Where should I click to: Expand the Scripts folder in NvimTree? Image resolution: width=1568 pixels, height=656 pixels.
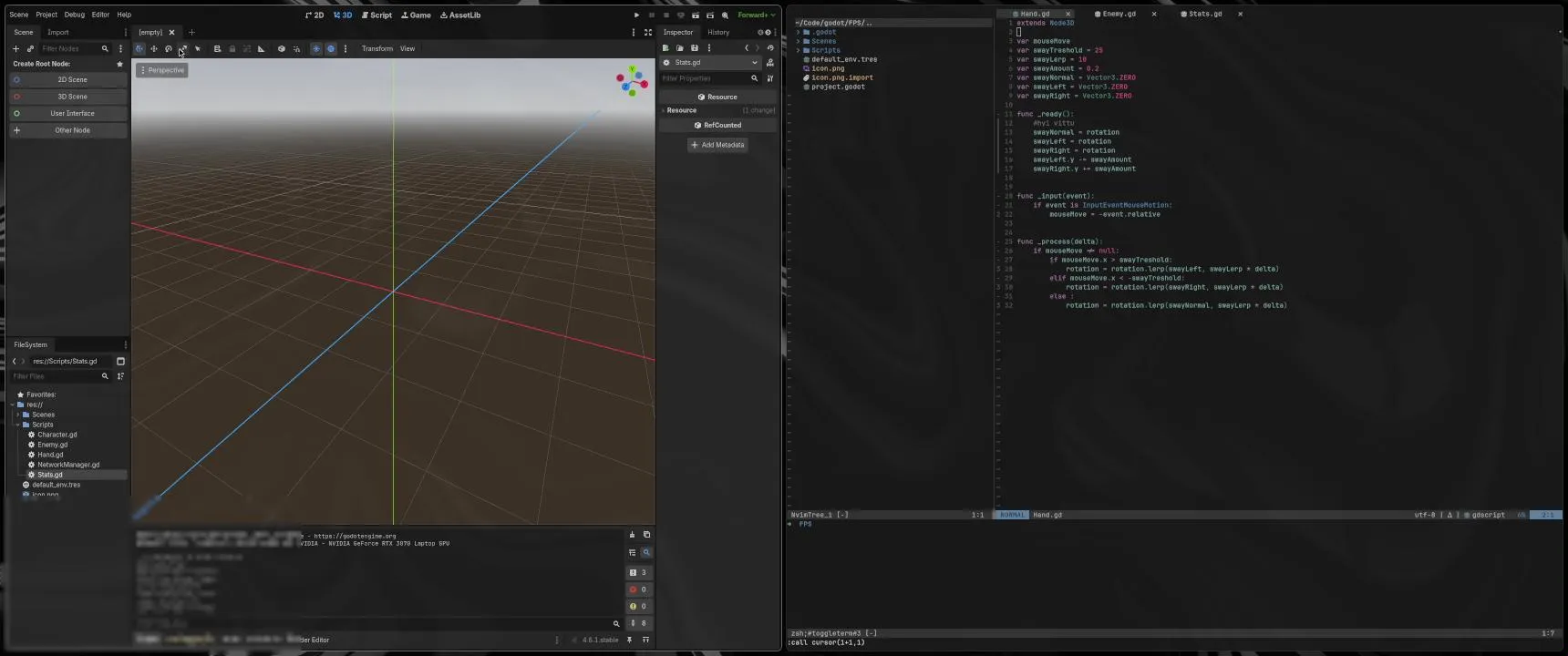pyautogui.click(x=799, y=50)
